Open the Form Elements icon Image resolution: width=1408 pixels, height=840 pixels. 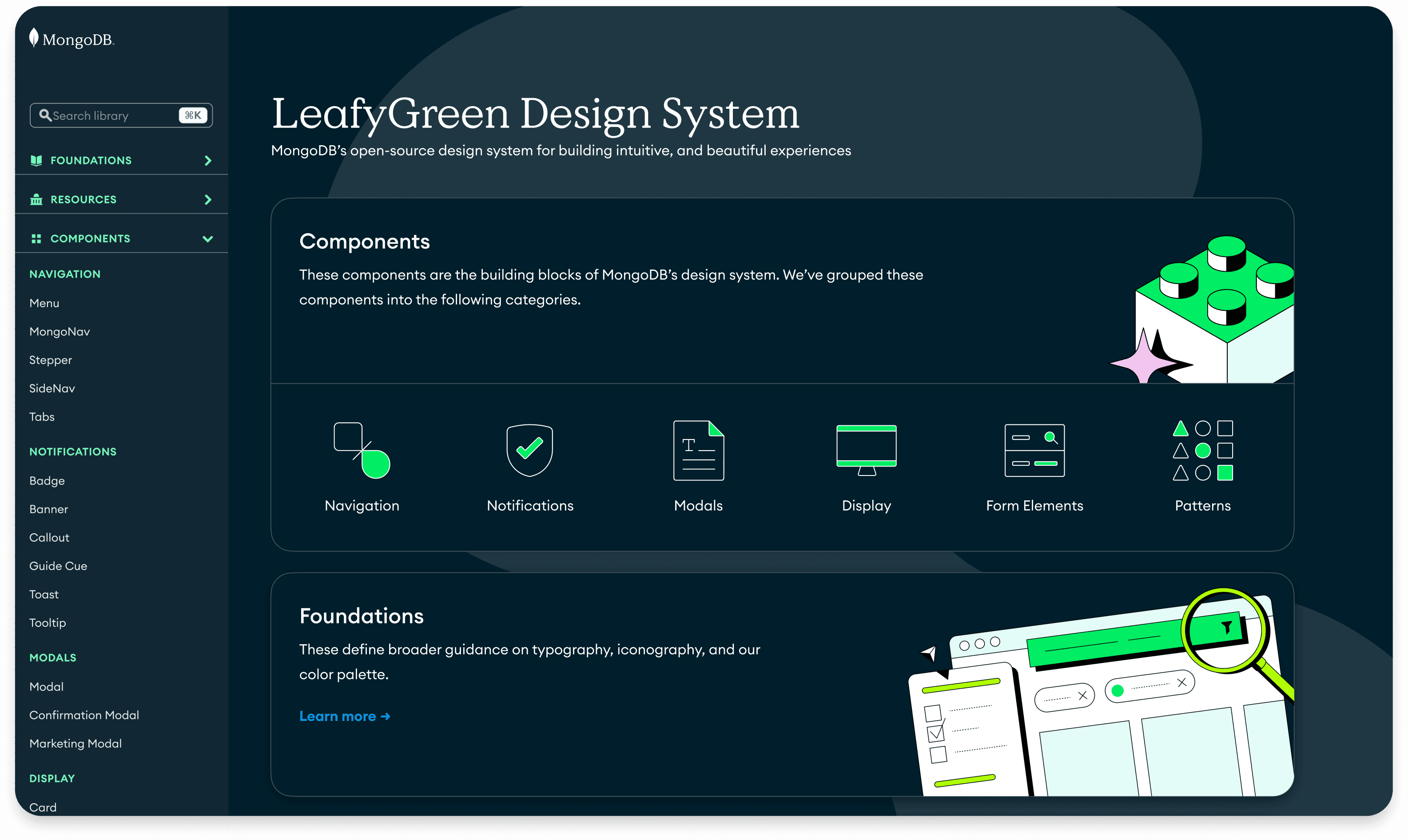point(1034,450)
